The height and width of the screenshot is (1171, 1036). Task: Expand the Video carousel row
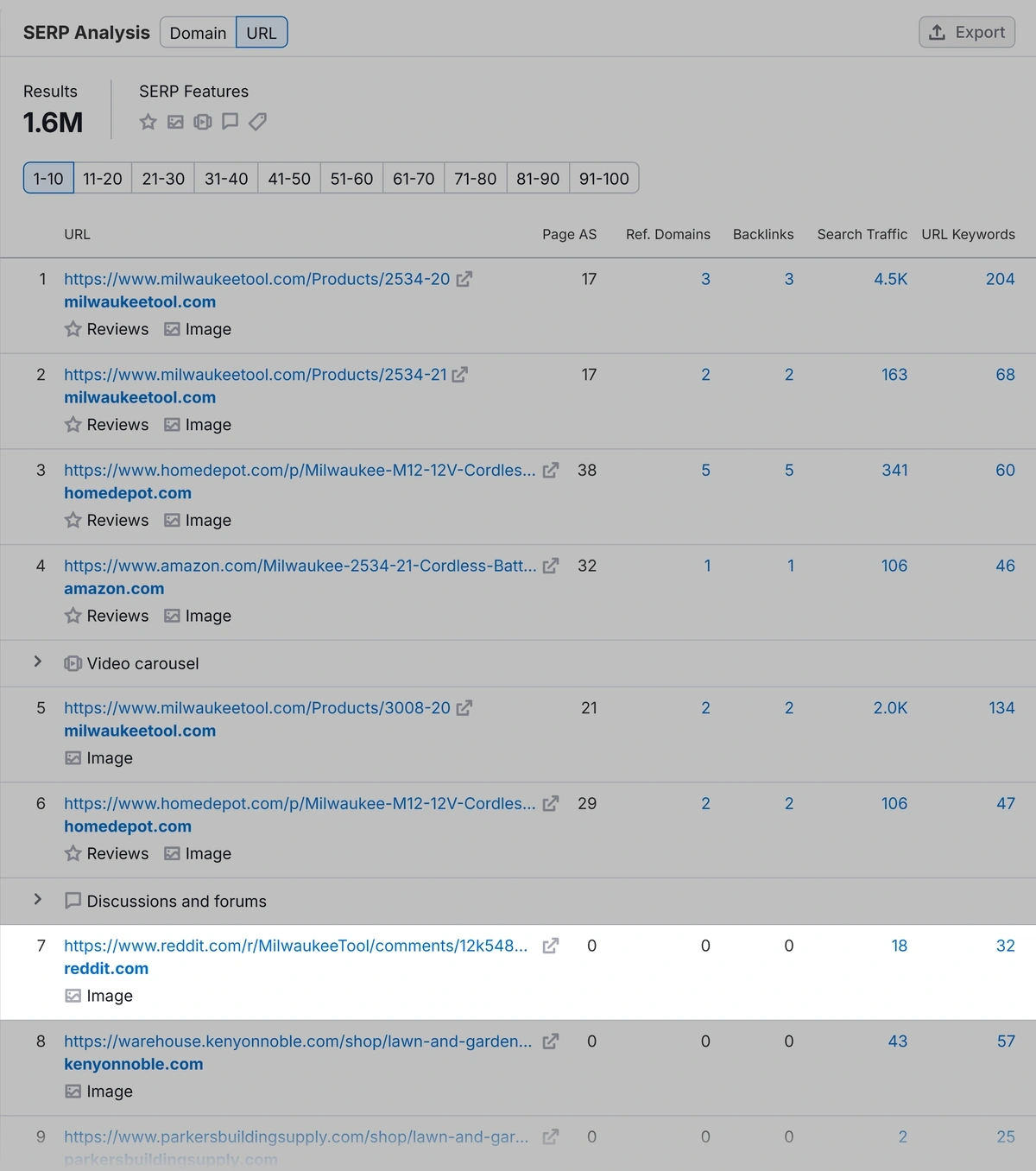pos(37,661)
